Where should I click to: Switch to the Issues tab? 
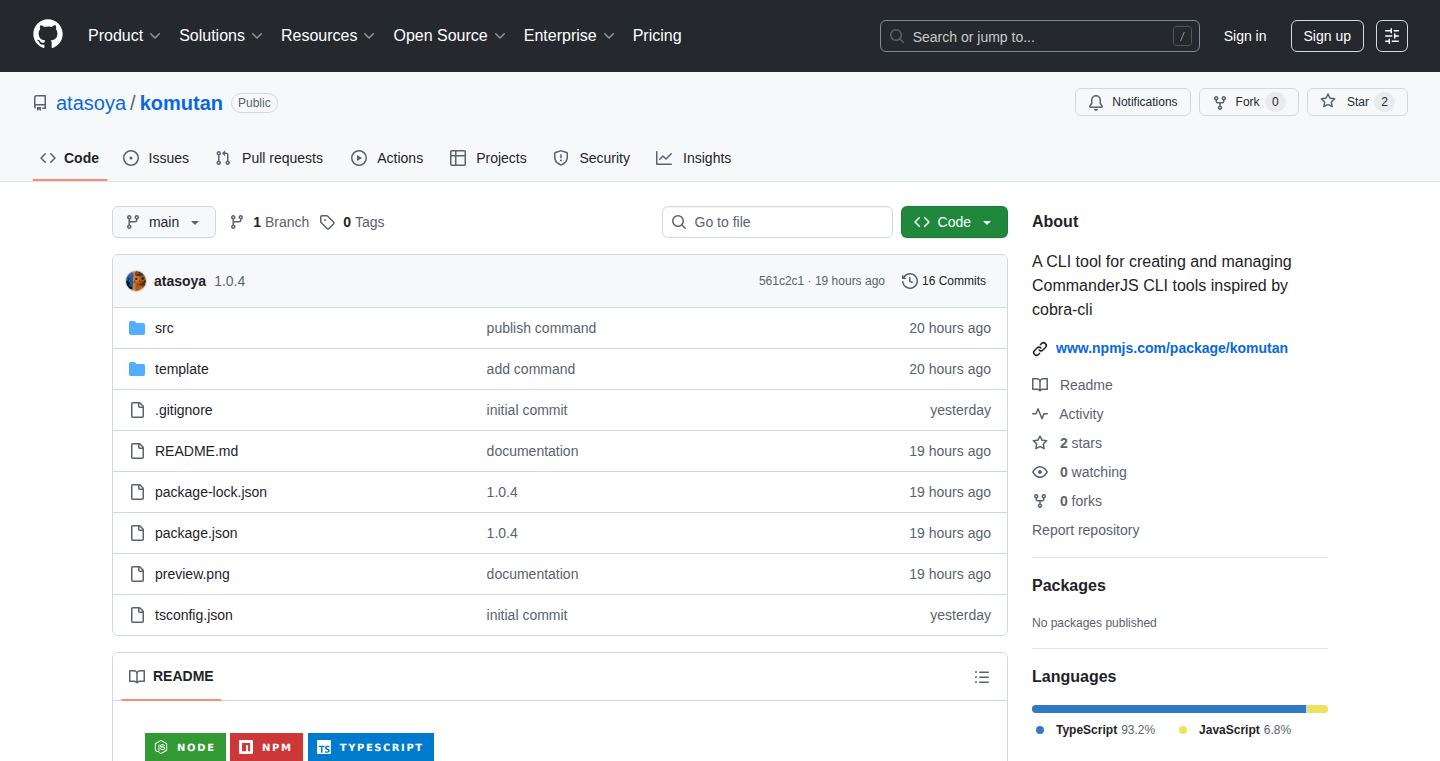pos(156,158)
